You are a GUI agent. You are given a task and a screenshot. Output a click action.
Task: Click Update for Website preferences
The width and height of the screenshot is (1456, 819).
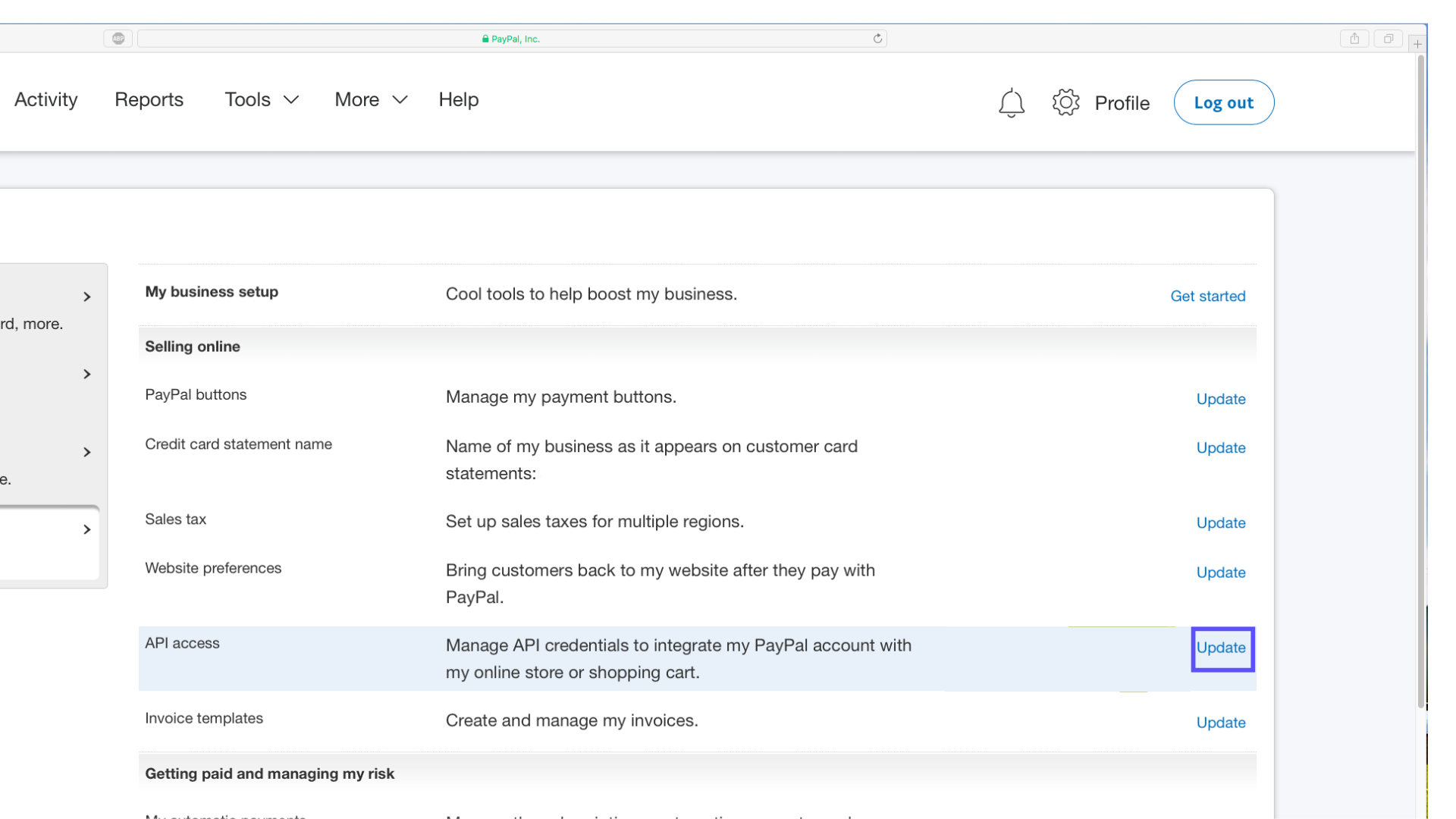pos(1220,573)
